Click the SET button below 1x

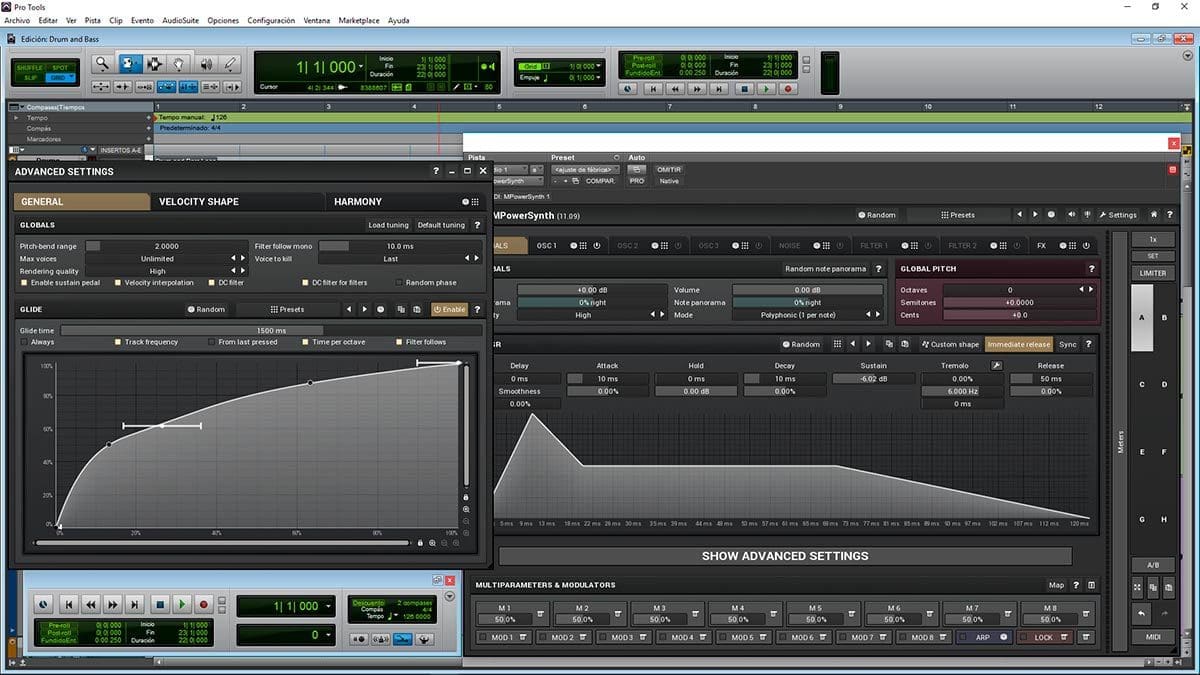tap(1153, 256)
